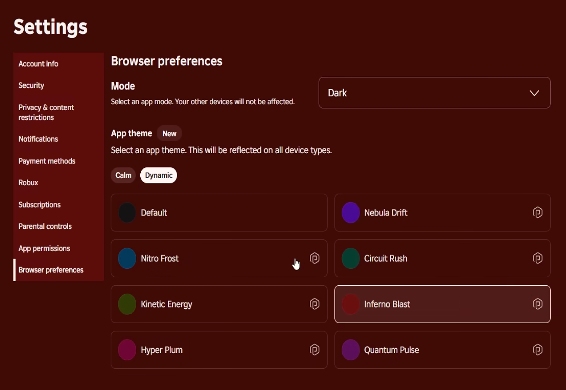Click the red Inferno Blast color swatch
This screenshot has height=390, width=566.
pos(351,304)
